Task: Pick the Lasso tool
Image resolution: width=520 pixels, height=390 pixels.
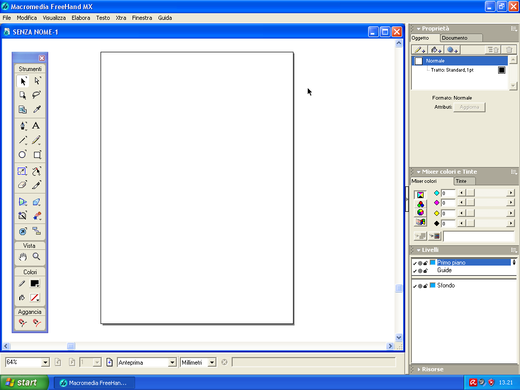Action: (37, 95)
